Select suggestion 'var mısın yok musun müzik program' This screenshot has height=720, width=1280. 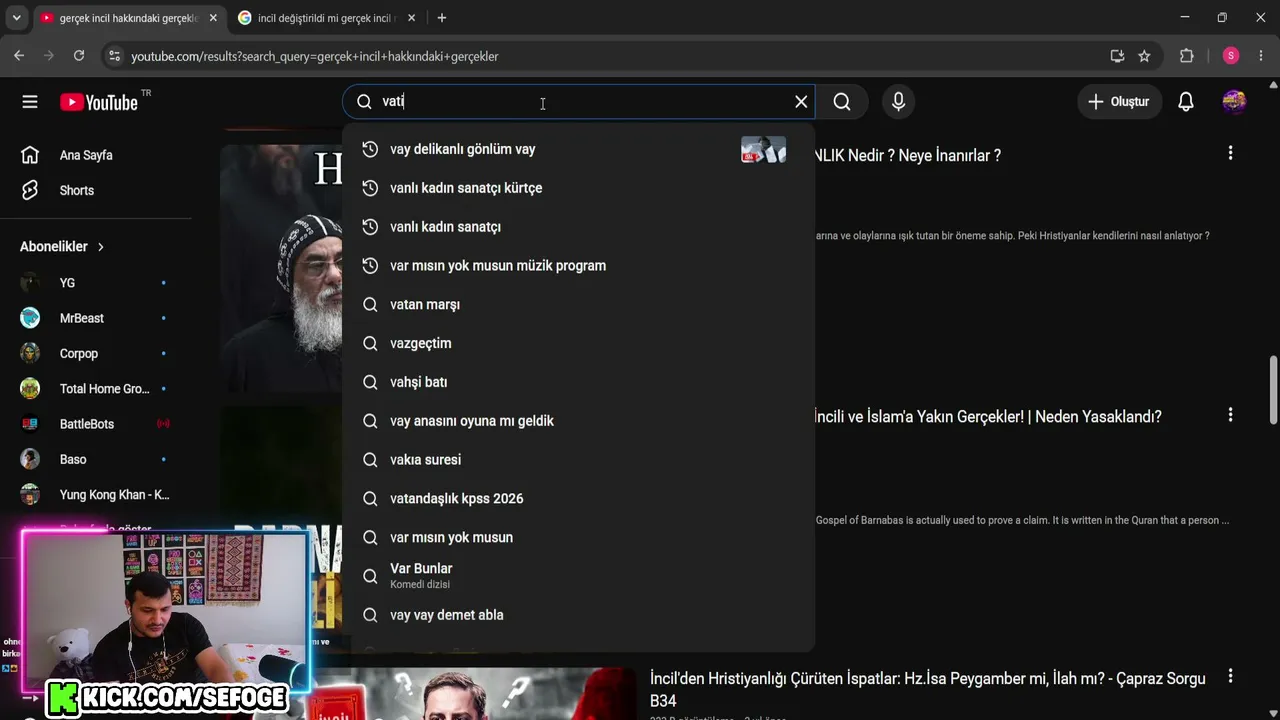[578, 266]
